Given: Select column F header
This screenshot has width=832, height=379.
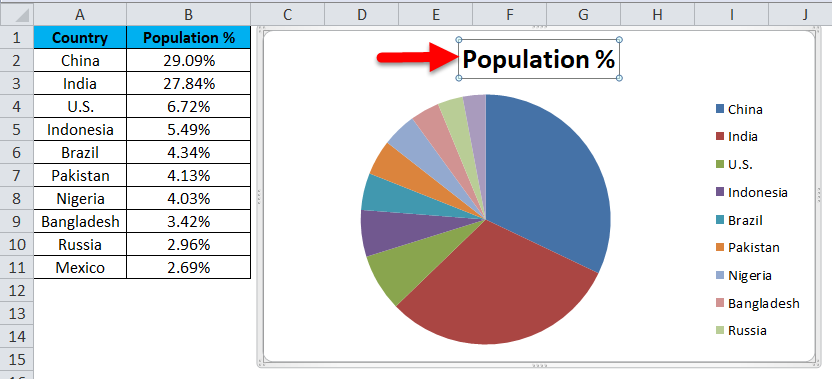Looking at the screenshot, I should 509,15.
